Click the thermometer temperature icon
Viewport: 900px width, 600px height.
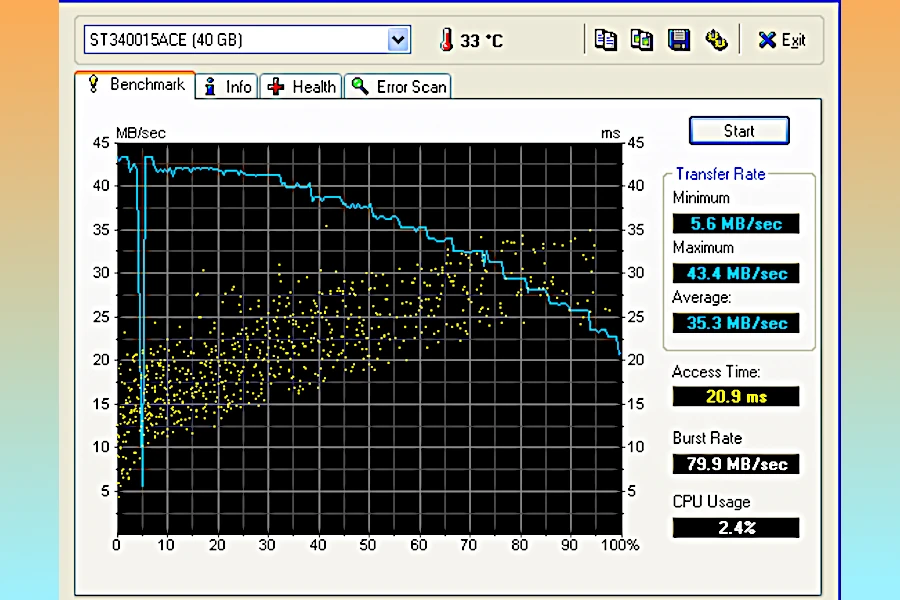click(x=446, y=40)
